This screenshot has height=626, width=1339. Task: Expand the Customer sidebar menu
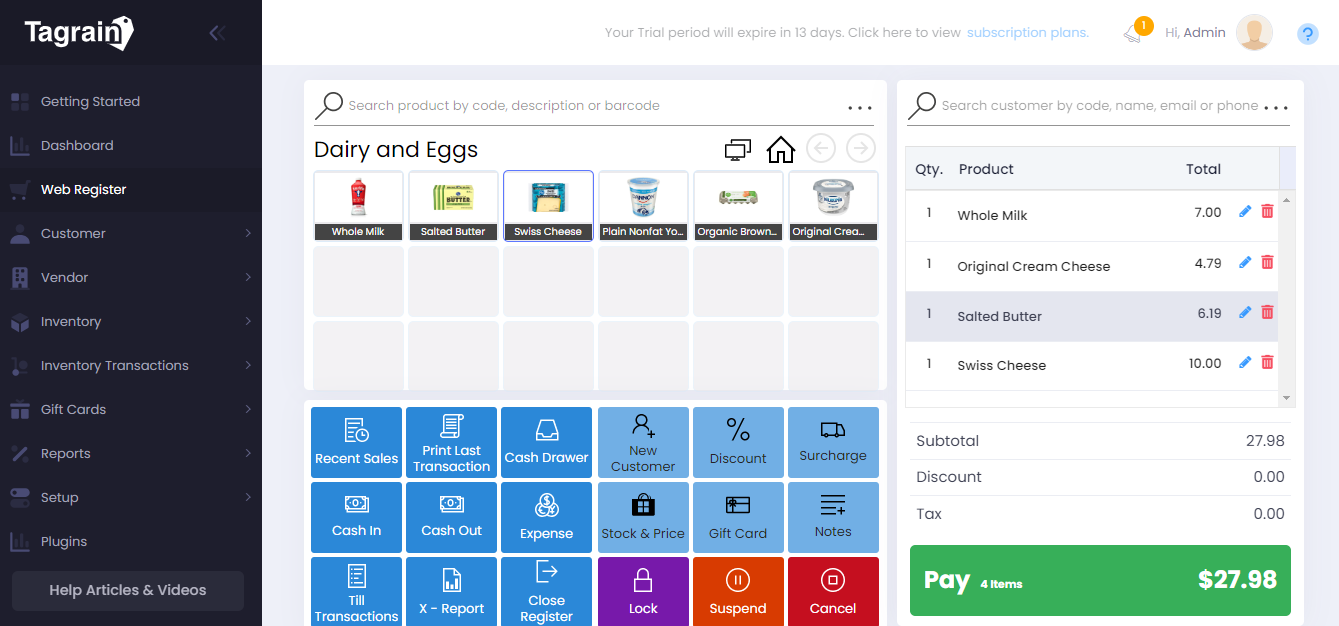pos(130,233)
